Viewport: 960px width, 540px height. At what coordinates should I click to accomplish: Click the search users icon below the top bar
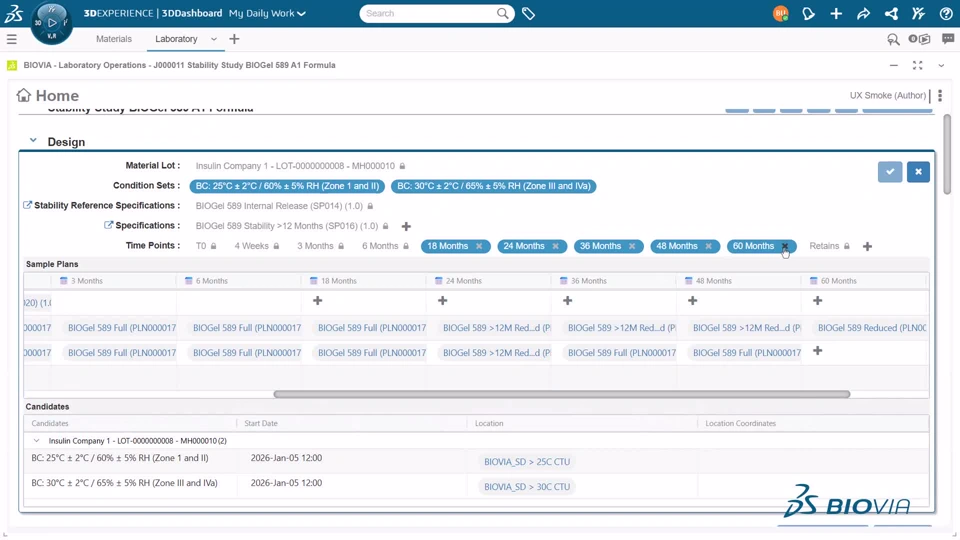pyautogui.click(x=893, y=39)
